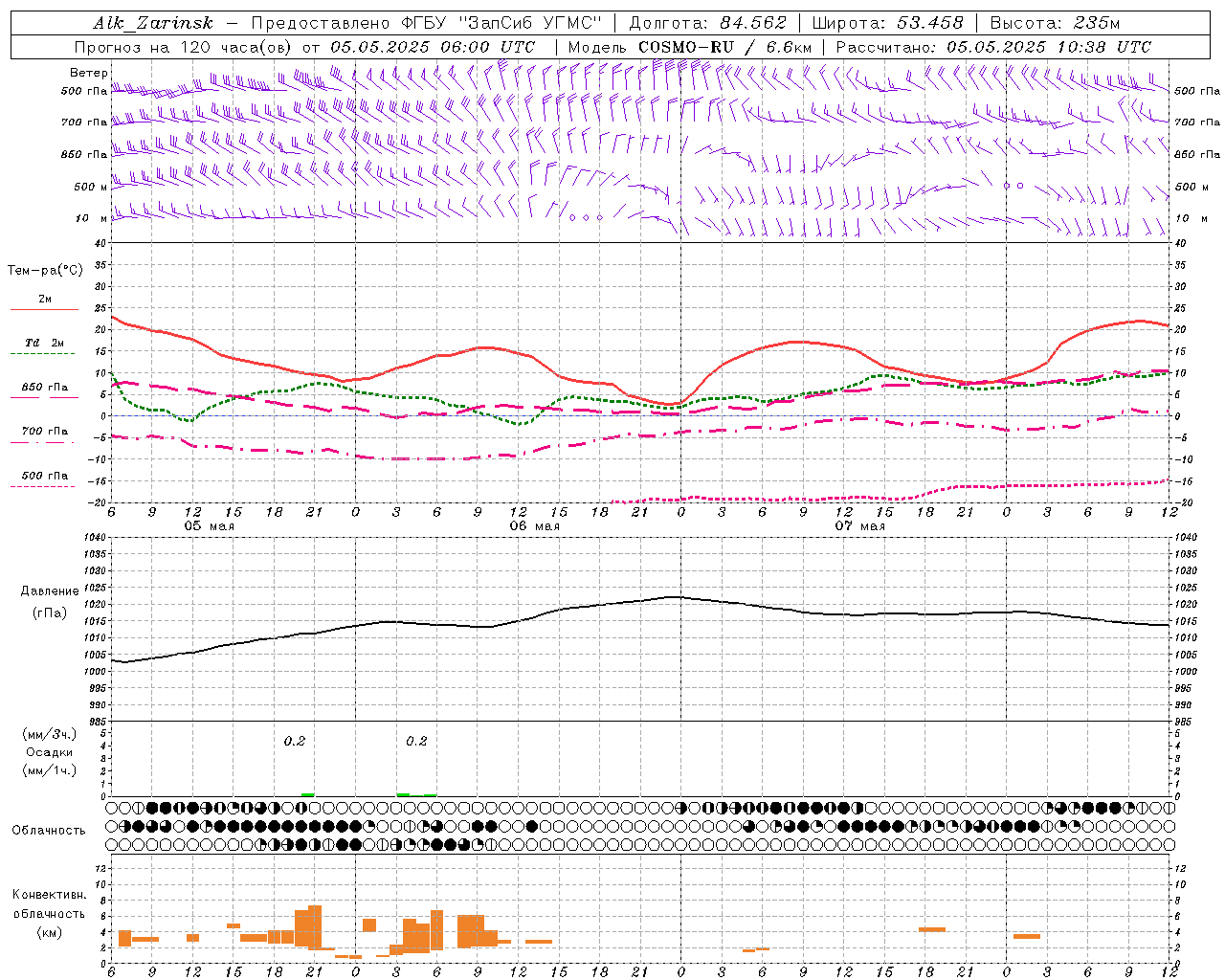This screenshot has width=1225, height=980.
Task: Select the Модель COSMO-RU / 6.6км label
Action: 689,47
